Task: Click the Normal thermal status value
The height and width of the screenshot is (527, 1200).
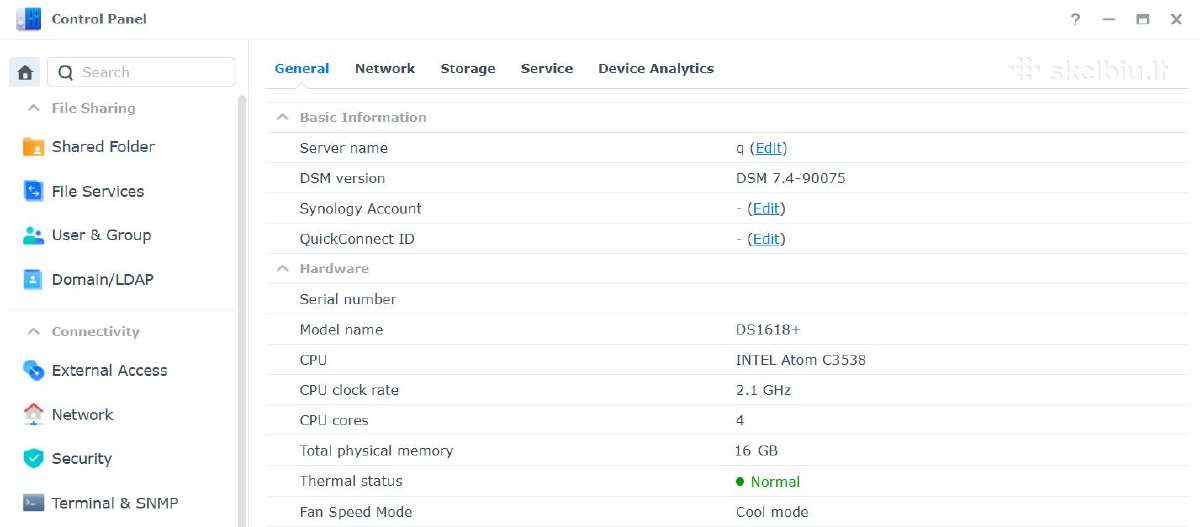Action: pos(775,481)
